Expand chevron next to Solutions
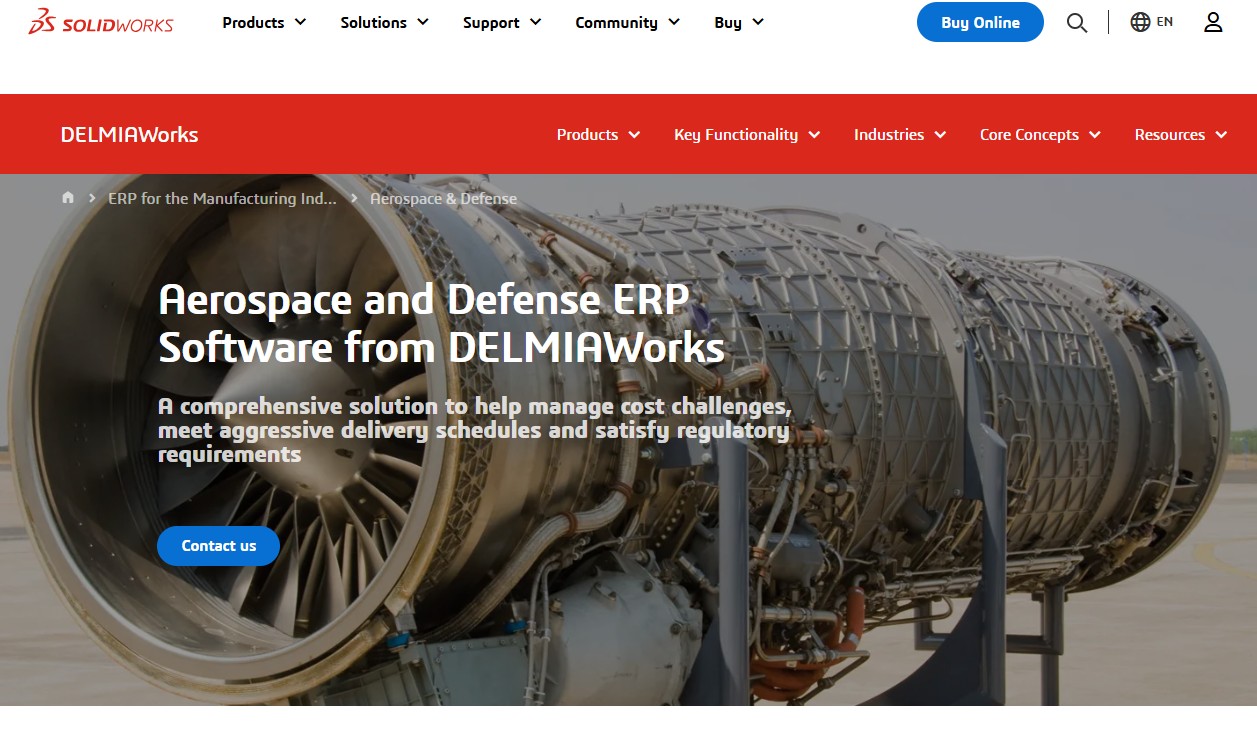Screen dimensions: 1257x731 pyautogui.click(x=422, y=22)
